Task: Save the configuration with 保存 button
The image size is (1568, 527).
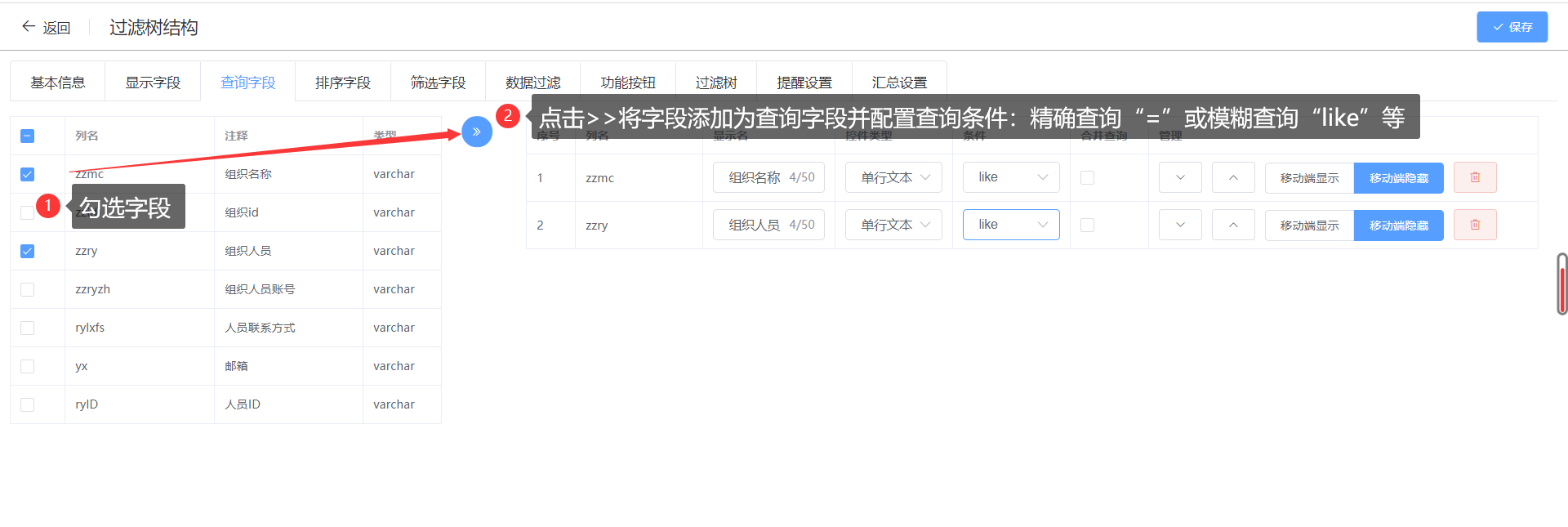Action: [1512, 27]
